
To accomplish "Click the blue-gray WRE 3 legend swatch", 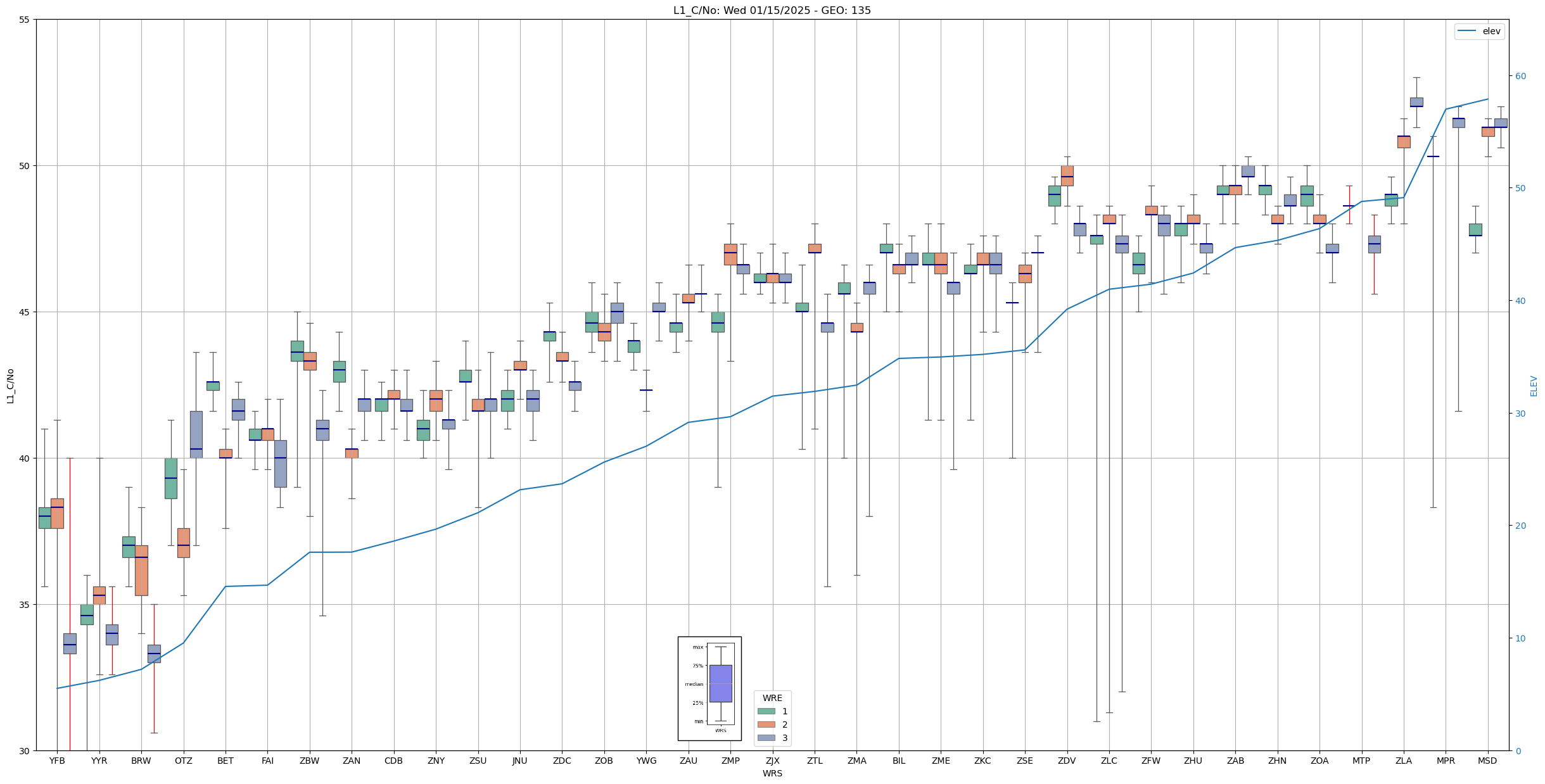I will (x=766, y=738).
